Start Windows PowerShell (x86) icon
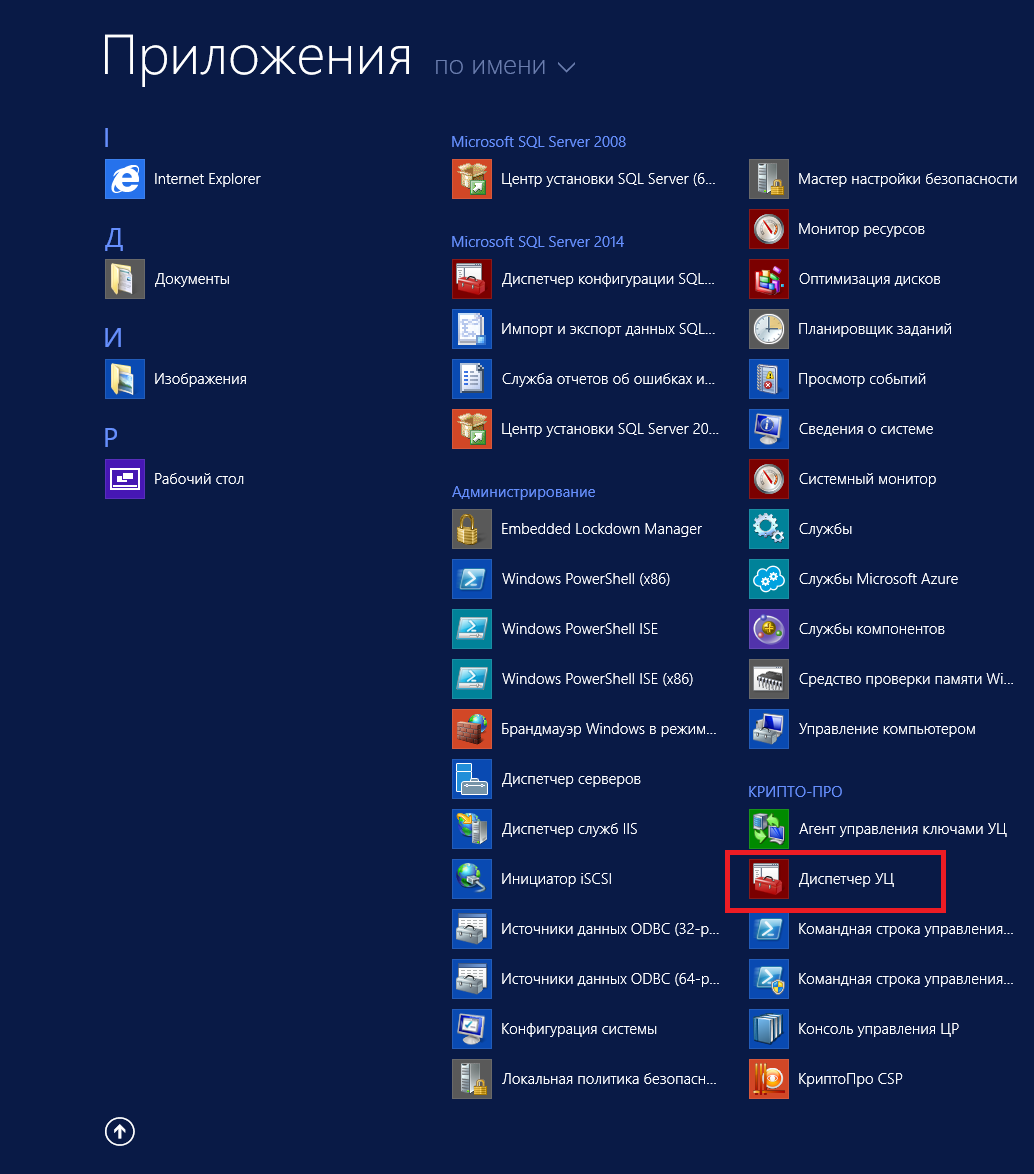 click(472, 579)
